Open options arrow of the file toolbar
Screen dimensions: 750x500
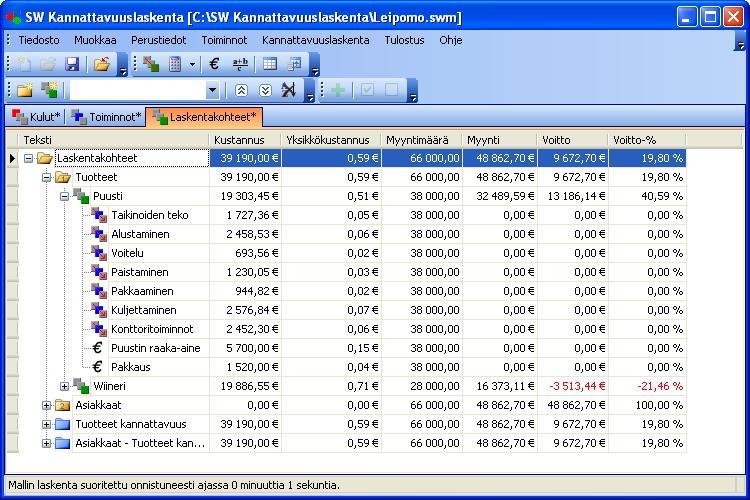122,65
